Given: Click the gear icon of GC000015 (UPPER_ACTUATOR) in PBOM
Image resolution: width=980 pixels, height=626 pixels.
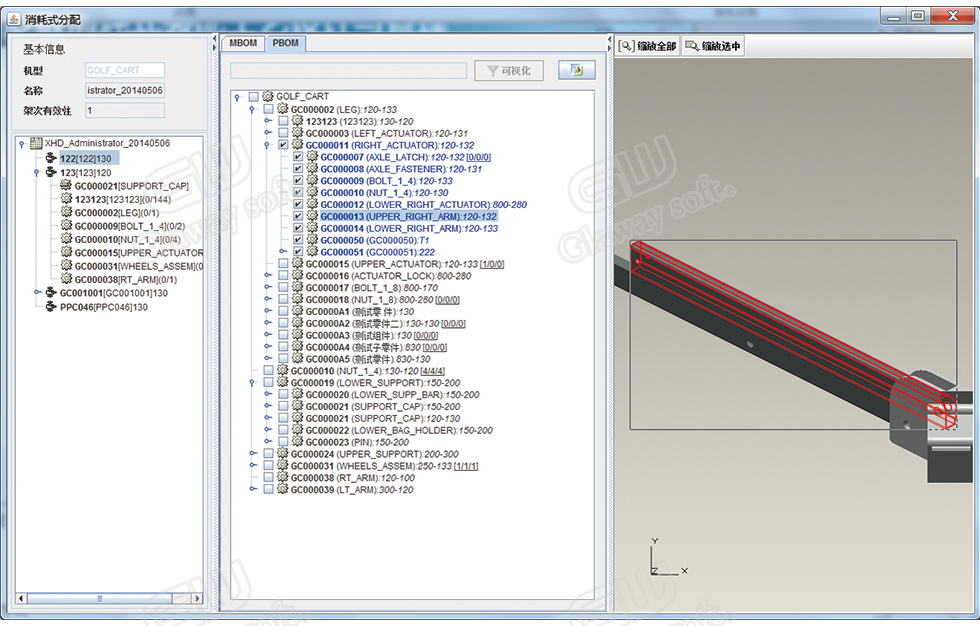Looking at the screenshot, I should click(x=298, y=263).
